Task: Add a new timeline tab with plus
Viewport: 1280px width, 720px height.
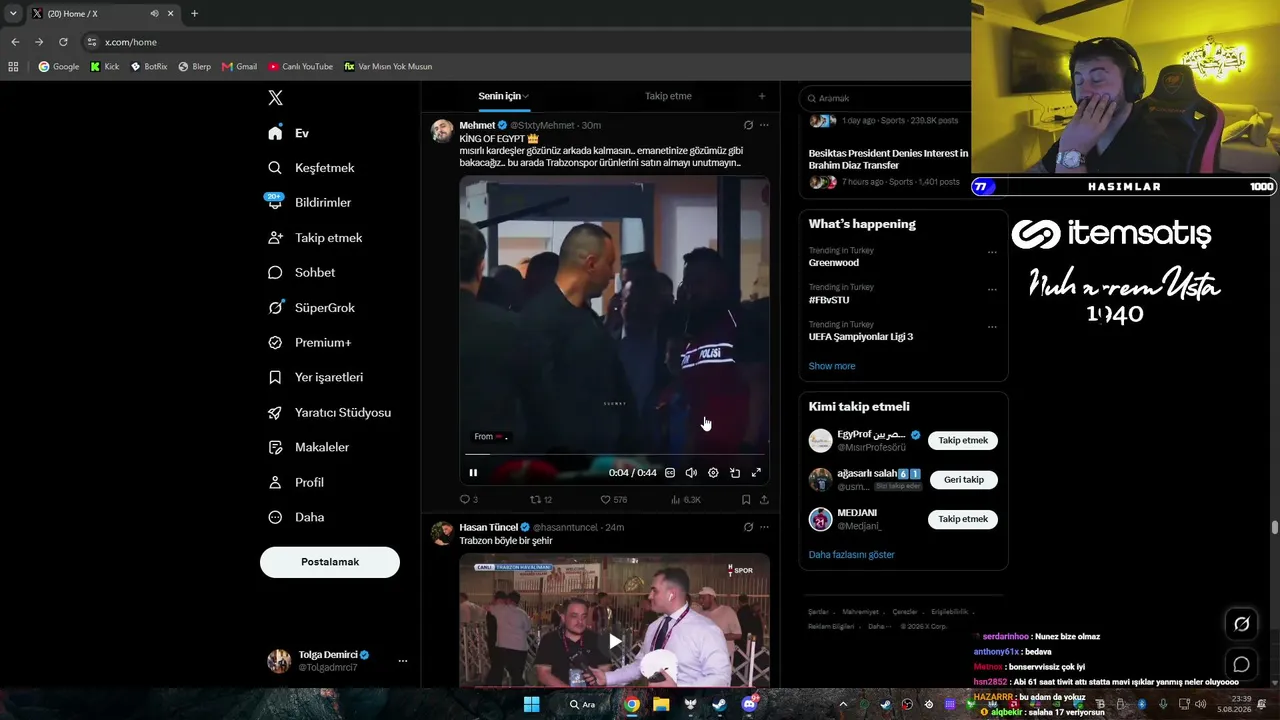Action: 762,96
